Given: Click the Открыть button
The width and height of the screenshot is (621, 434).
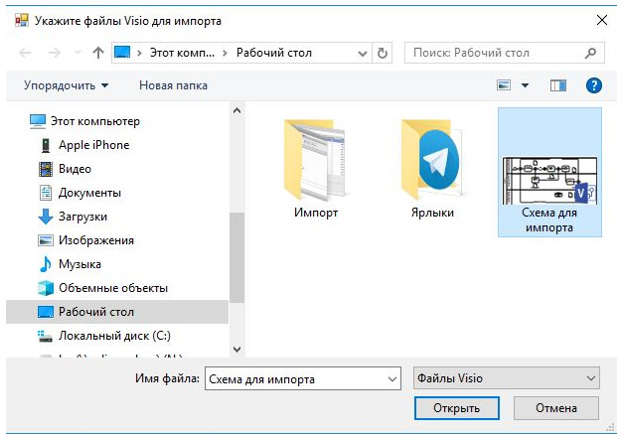Looking at the screenshot, I should click(456, 408).
